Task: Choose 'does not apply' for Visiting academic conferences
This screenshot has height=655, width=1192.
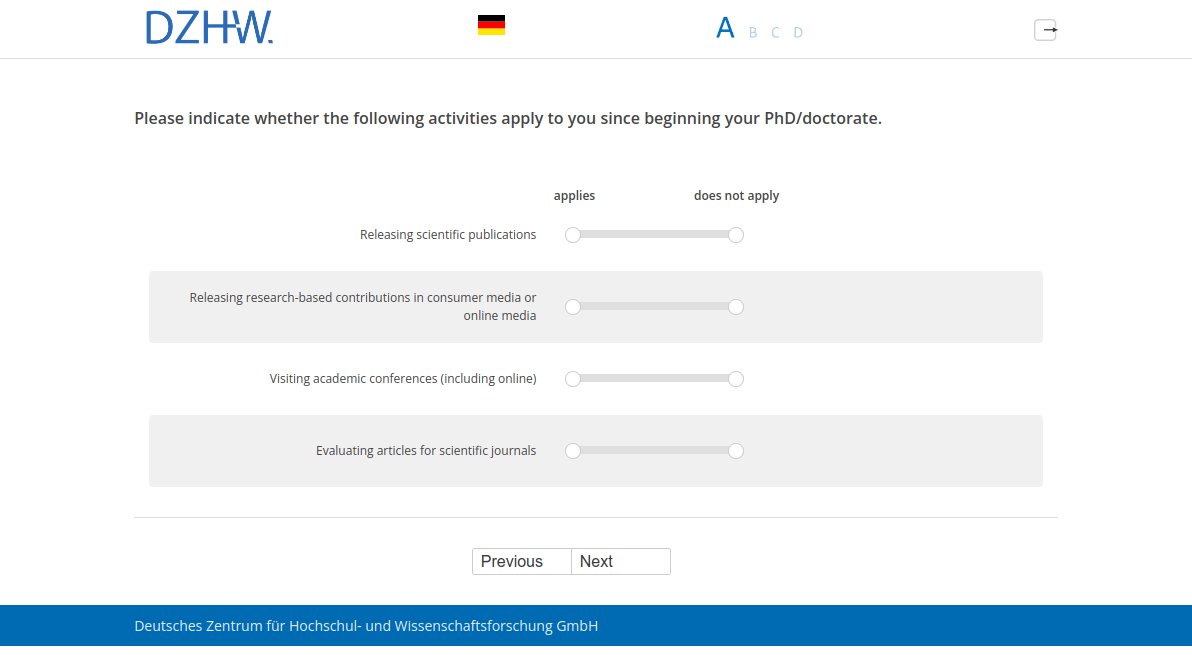Action: point(736,379)
